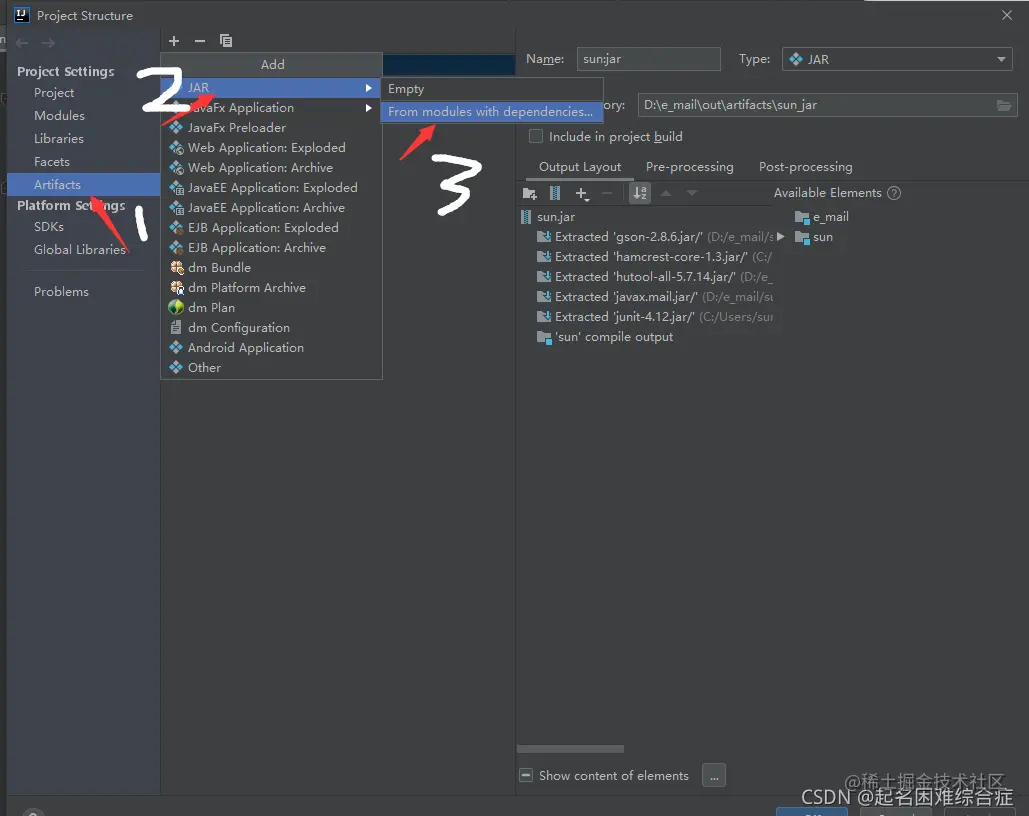The height and width of the screenshot is (816, 1029).
Task: Click the ellipsis button beside Show content
Action: 714,775
